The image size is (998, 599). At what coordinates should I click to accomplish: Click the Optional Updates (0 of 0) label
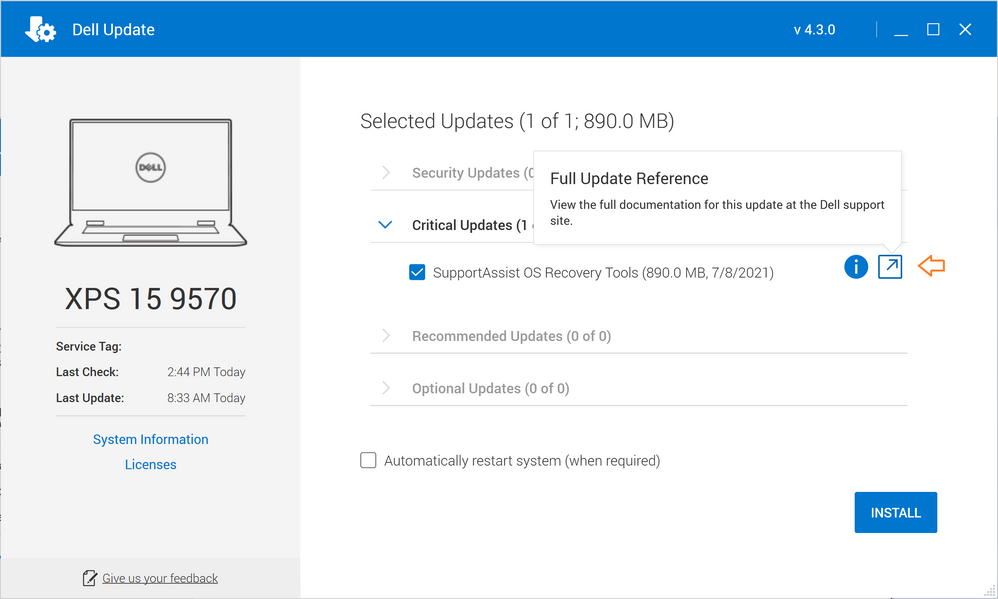click(x=491, y=388)
